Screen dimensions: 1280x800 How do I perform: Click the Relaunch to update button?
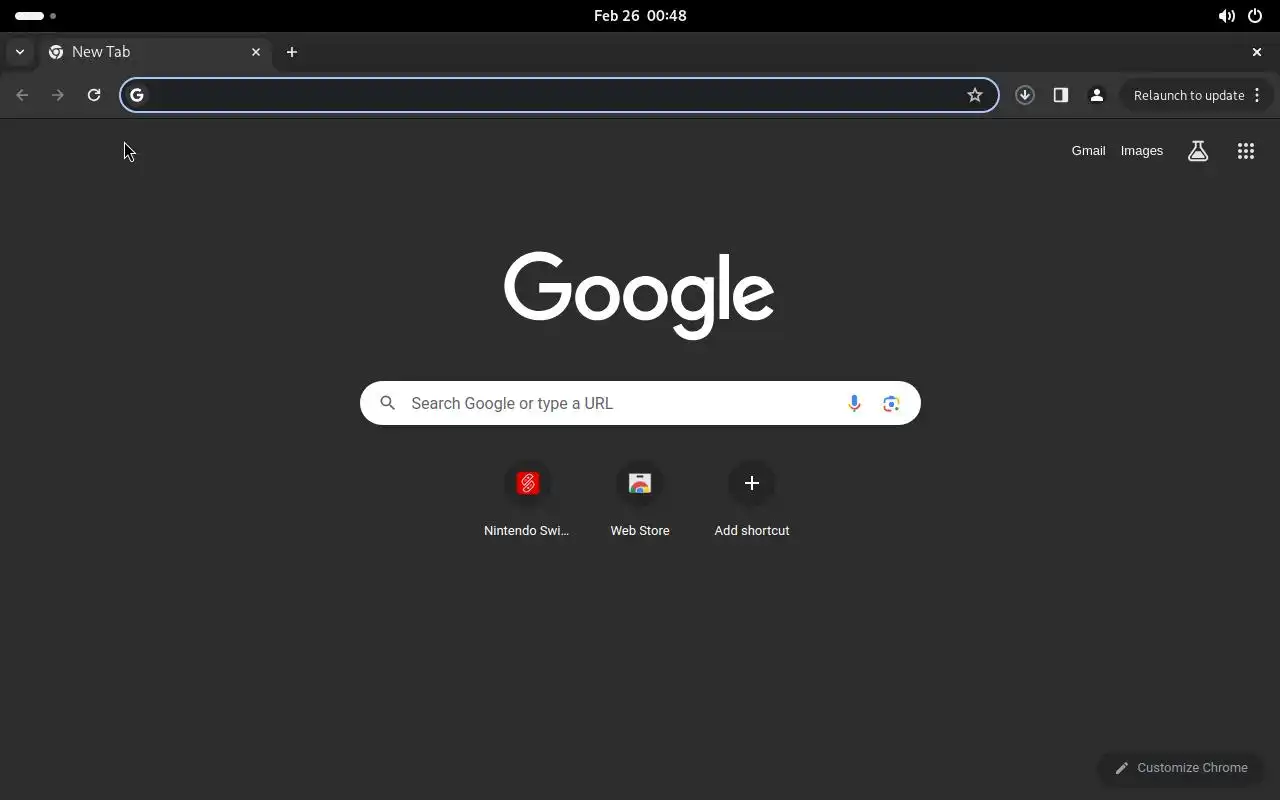tap(1189, 95)
